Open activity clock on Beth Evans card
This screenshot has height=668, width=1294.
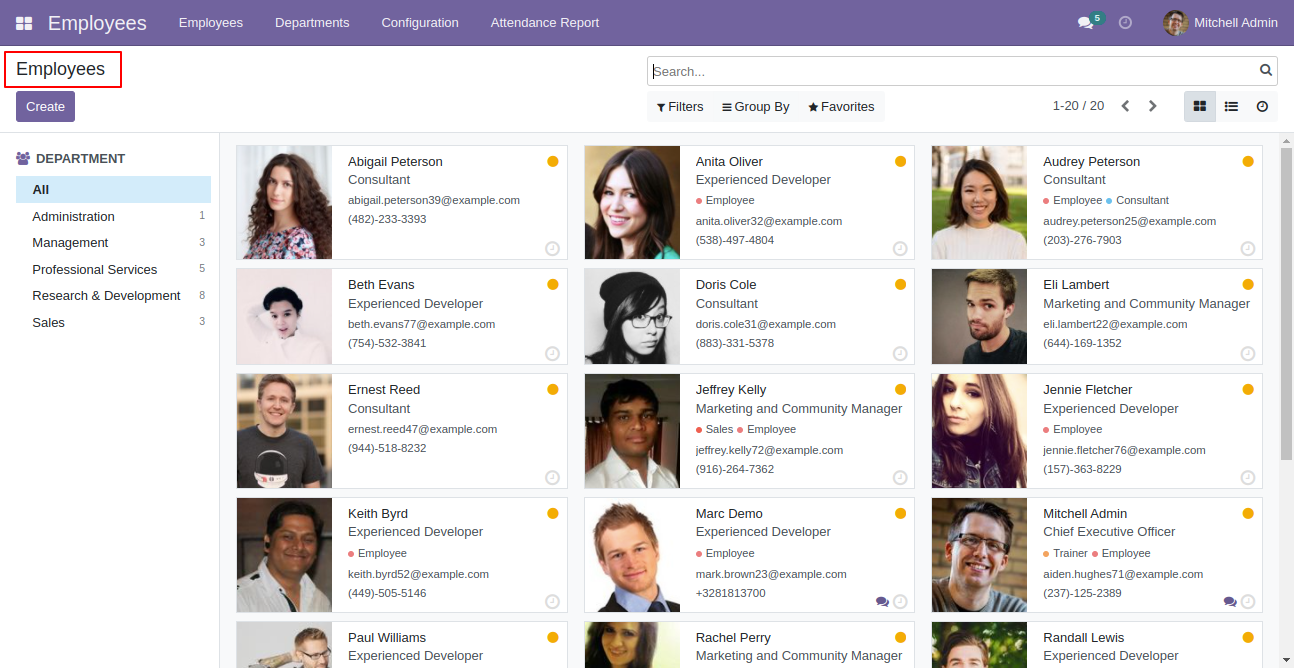pos(552,353)
